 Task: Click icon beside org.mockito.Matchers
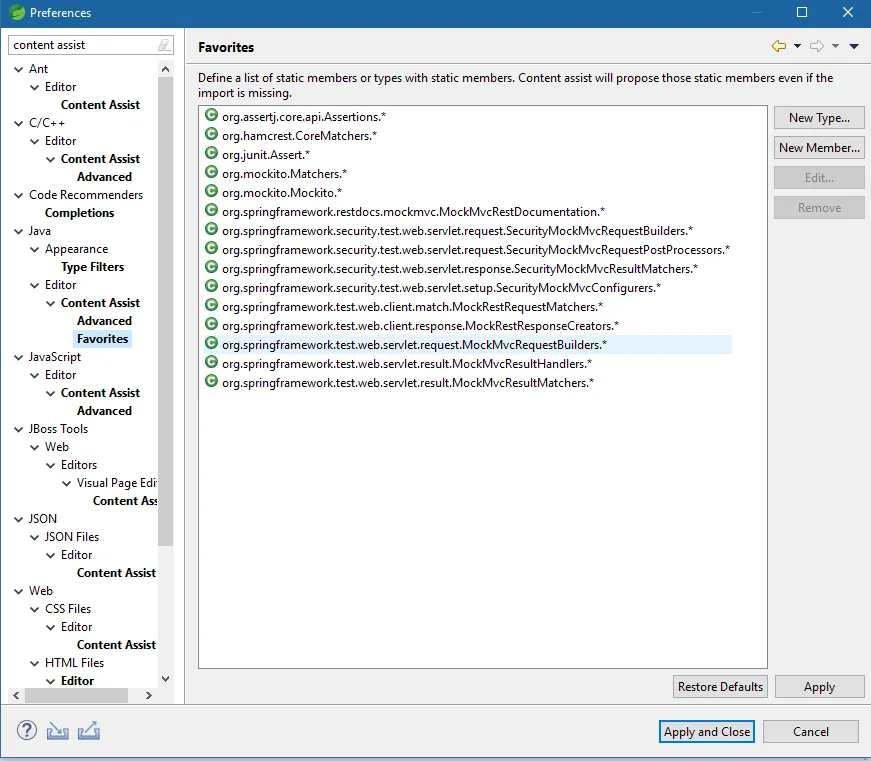tap(211, 172)
